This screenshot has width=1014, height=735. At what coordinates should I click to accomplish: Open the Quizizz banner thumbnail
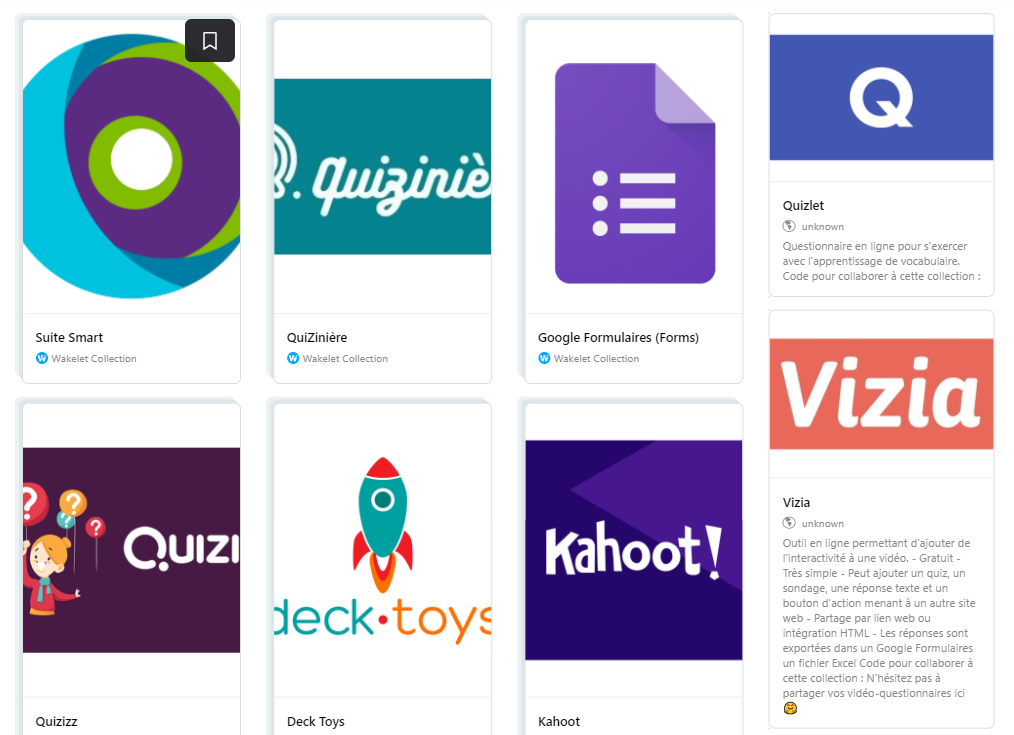(x=131, y=550)
